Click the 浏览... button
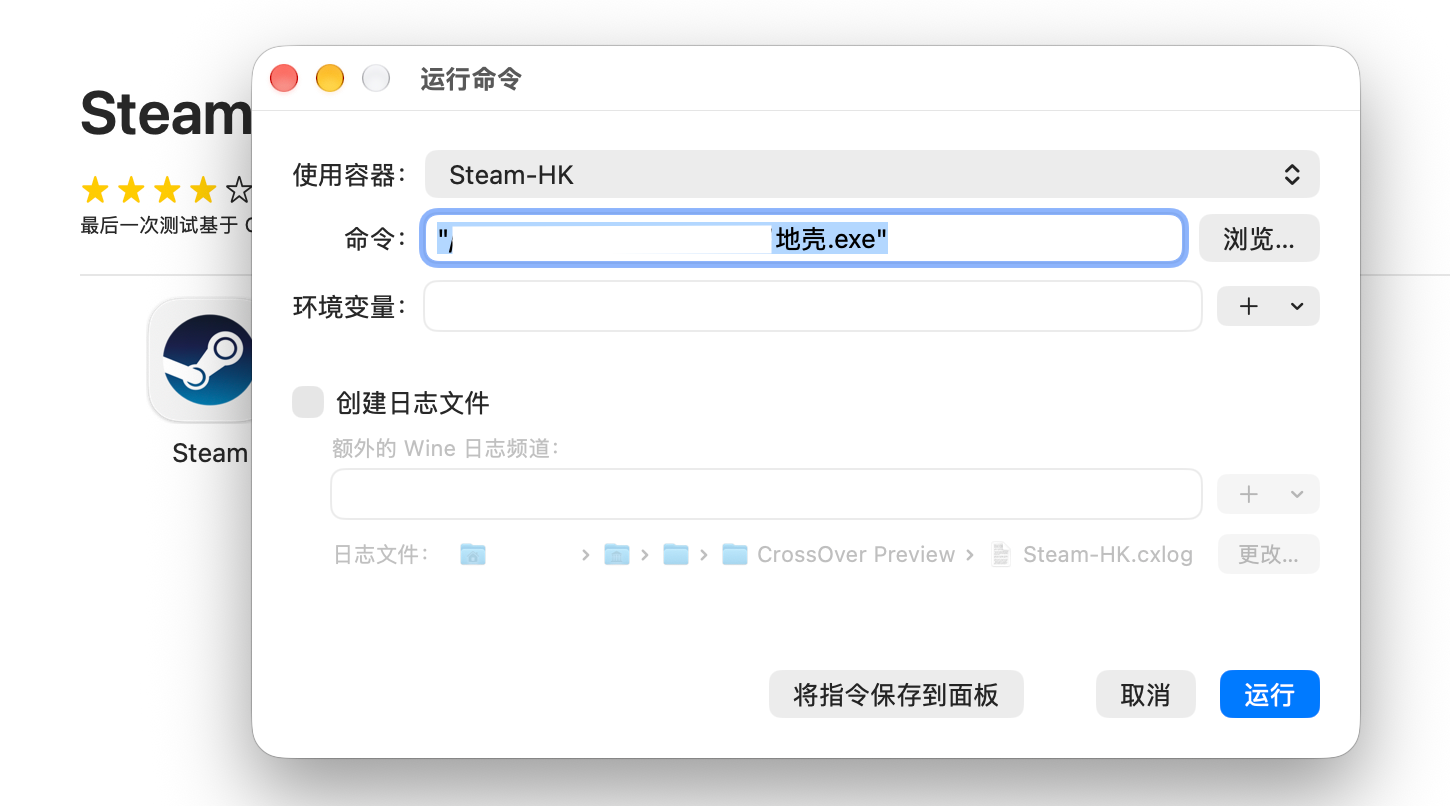The height and width of the screenshot is (806, 1450). [x=1259, y=239]
